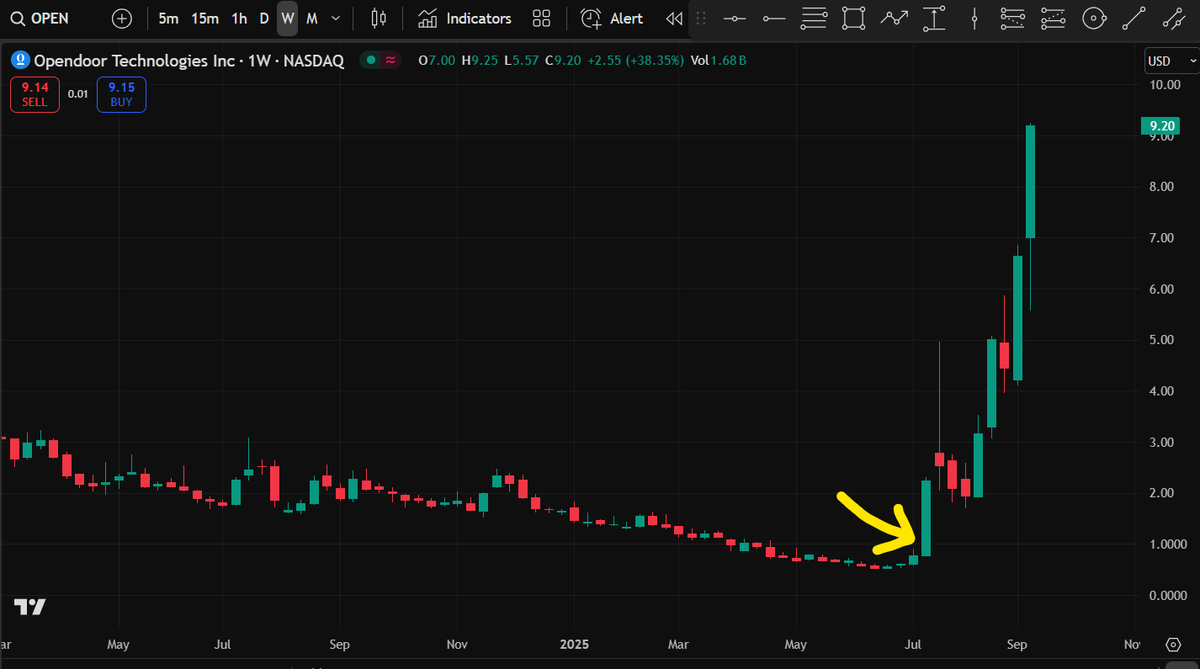Click the red 9.14 SELL button
Image resolution: width=1200 pixels, height=669 pixels.
click(x=35, y=95)
